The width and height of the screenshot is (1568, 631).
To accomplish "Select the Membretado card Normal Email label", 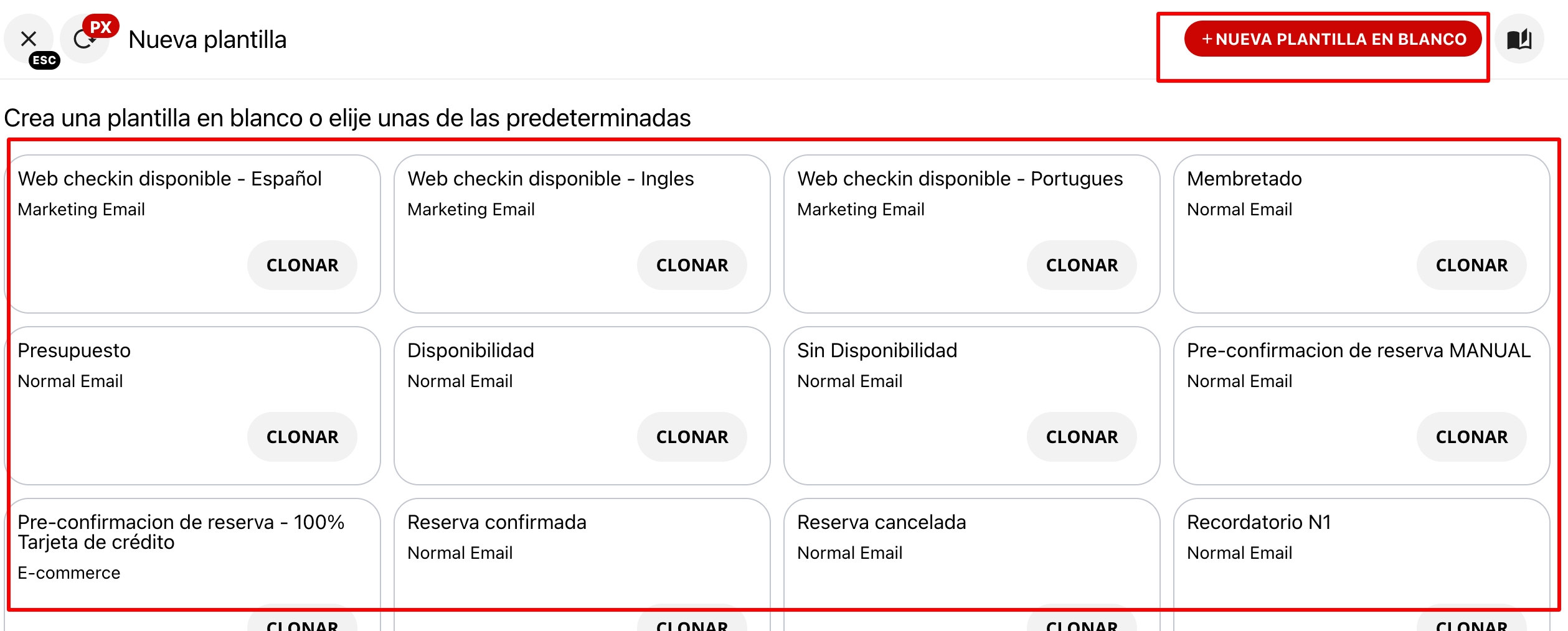I will pos(1239,209).
